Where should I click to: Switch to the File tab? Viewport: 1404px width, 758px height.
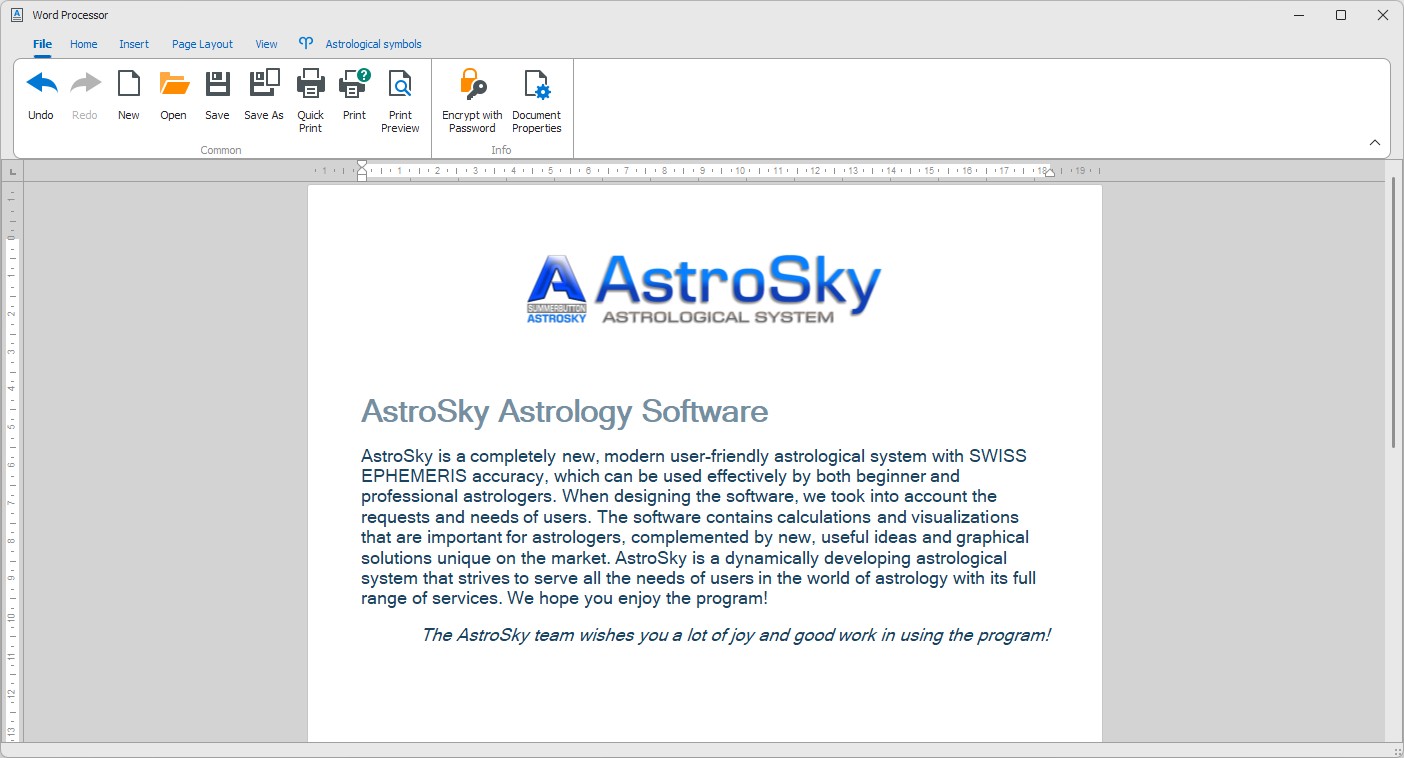pyautogui.click(x=43, y=44)
